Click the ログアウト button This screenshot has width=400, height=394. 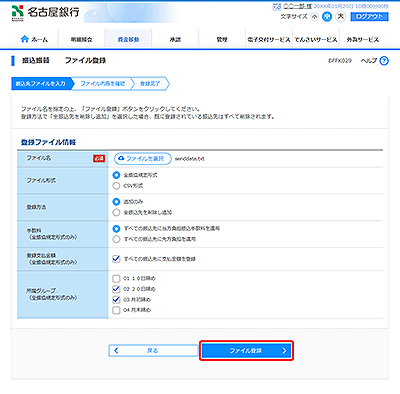coord(369,17)
